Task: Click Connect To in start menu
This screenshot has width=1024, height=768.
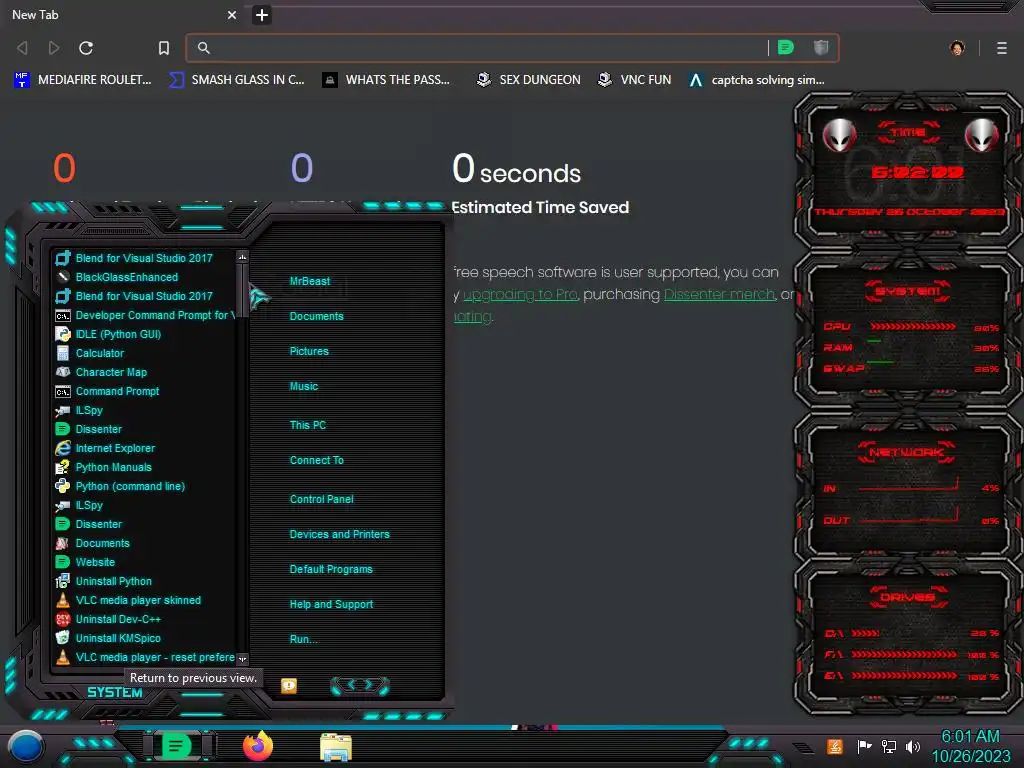Action: [x=317, y=460]
